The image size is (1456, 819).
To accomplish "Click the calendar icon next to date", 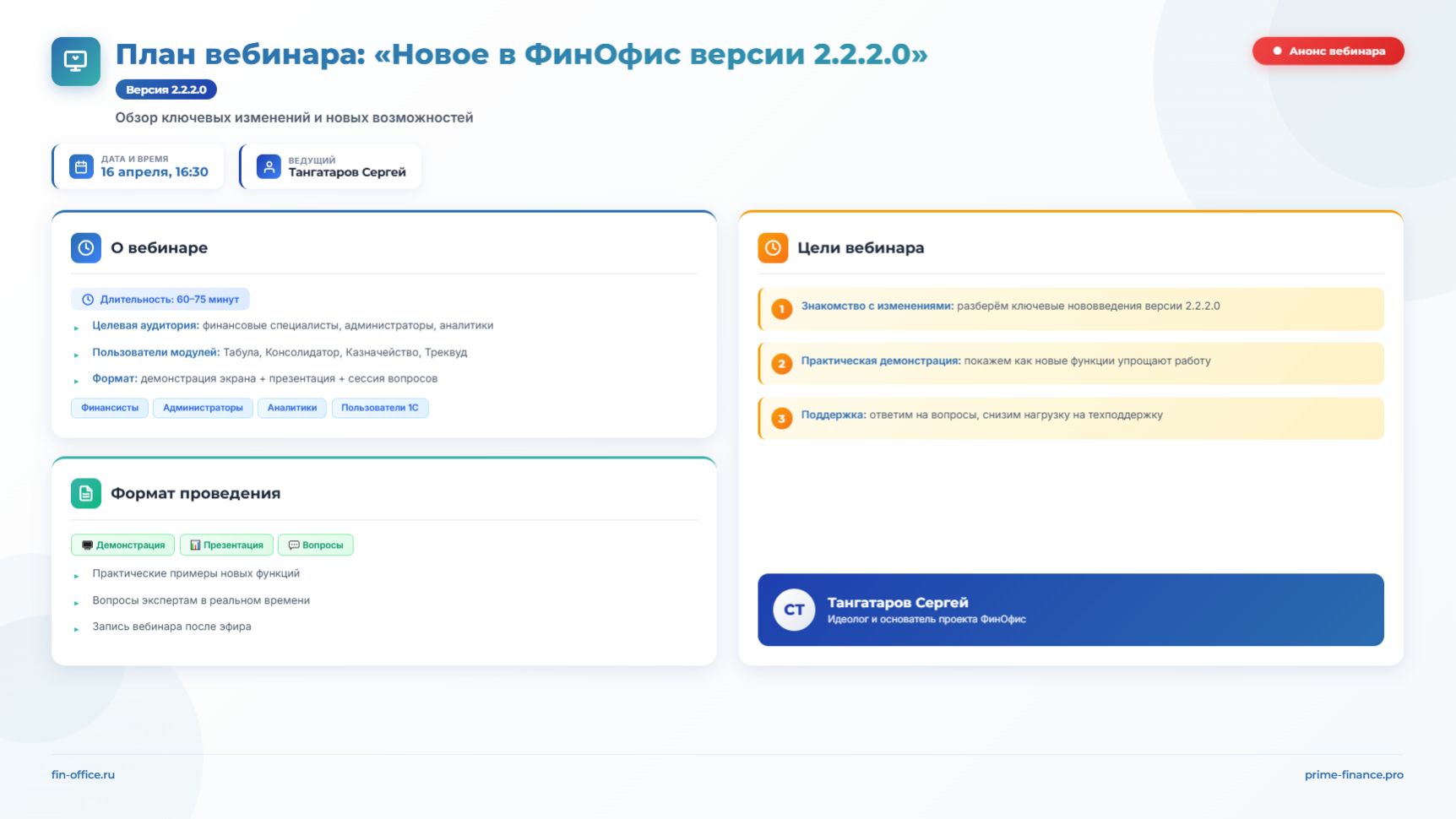I will coord(81,166).
